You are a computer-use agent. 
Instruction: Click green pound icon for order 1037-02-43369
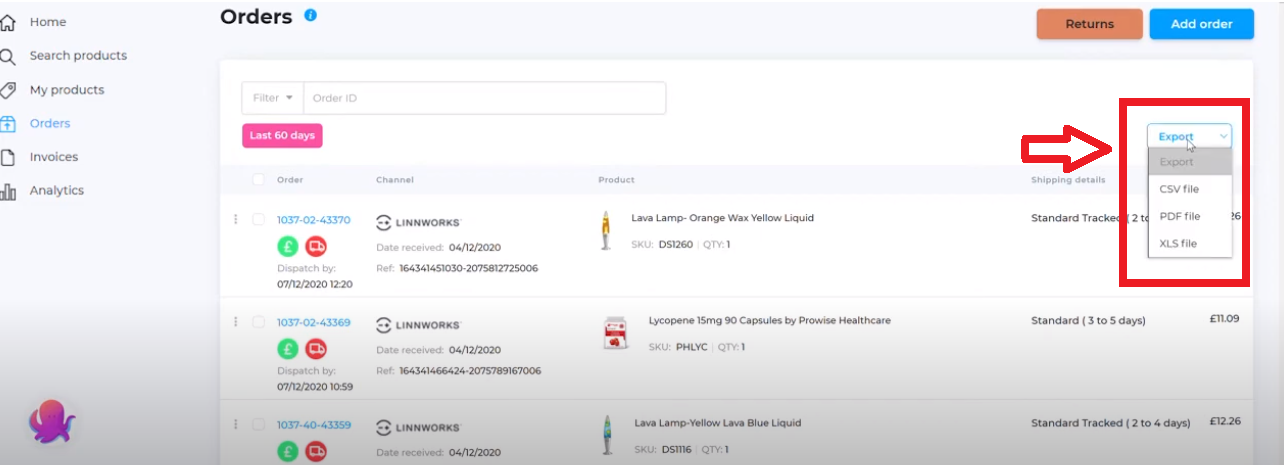tap(288, 348)
